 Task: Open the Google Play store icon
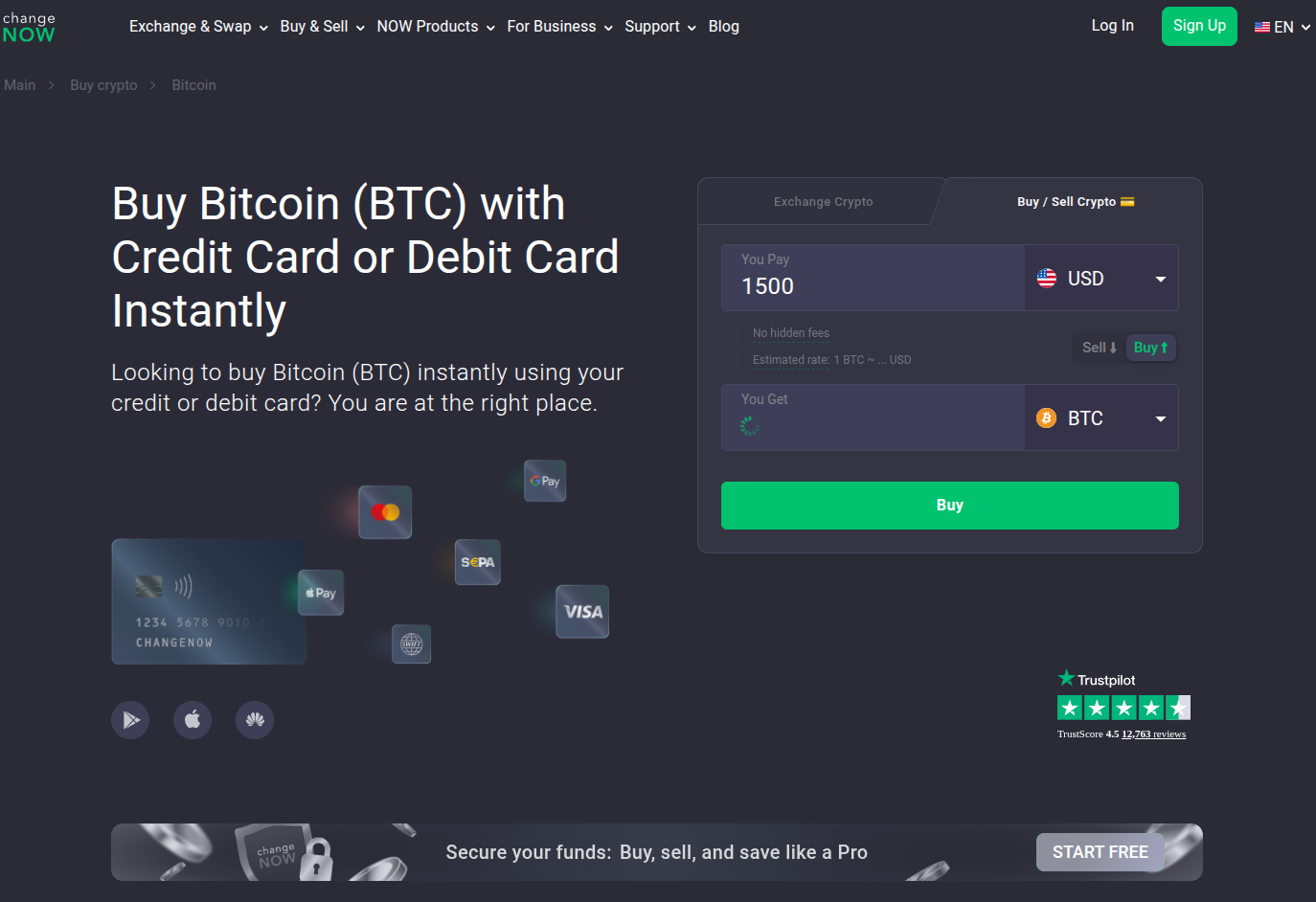click(130, 720)
